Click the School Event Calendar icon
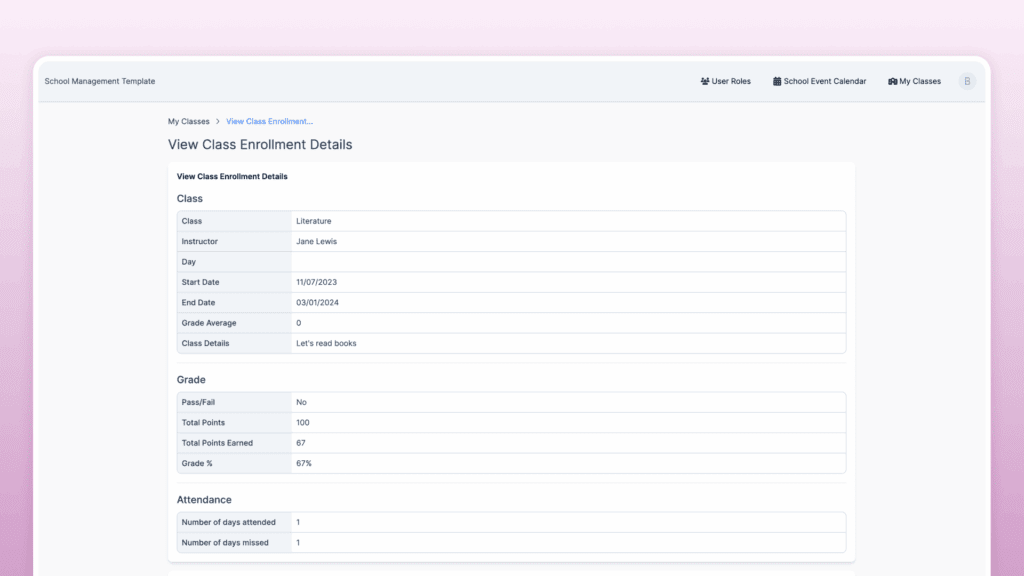 777,81
